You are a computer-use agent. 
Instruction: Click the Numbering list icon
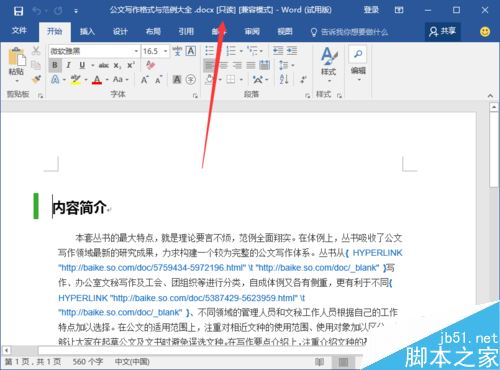231,51
